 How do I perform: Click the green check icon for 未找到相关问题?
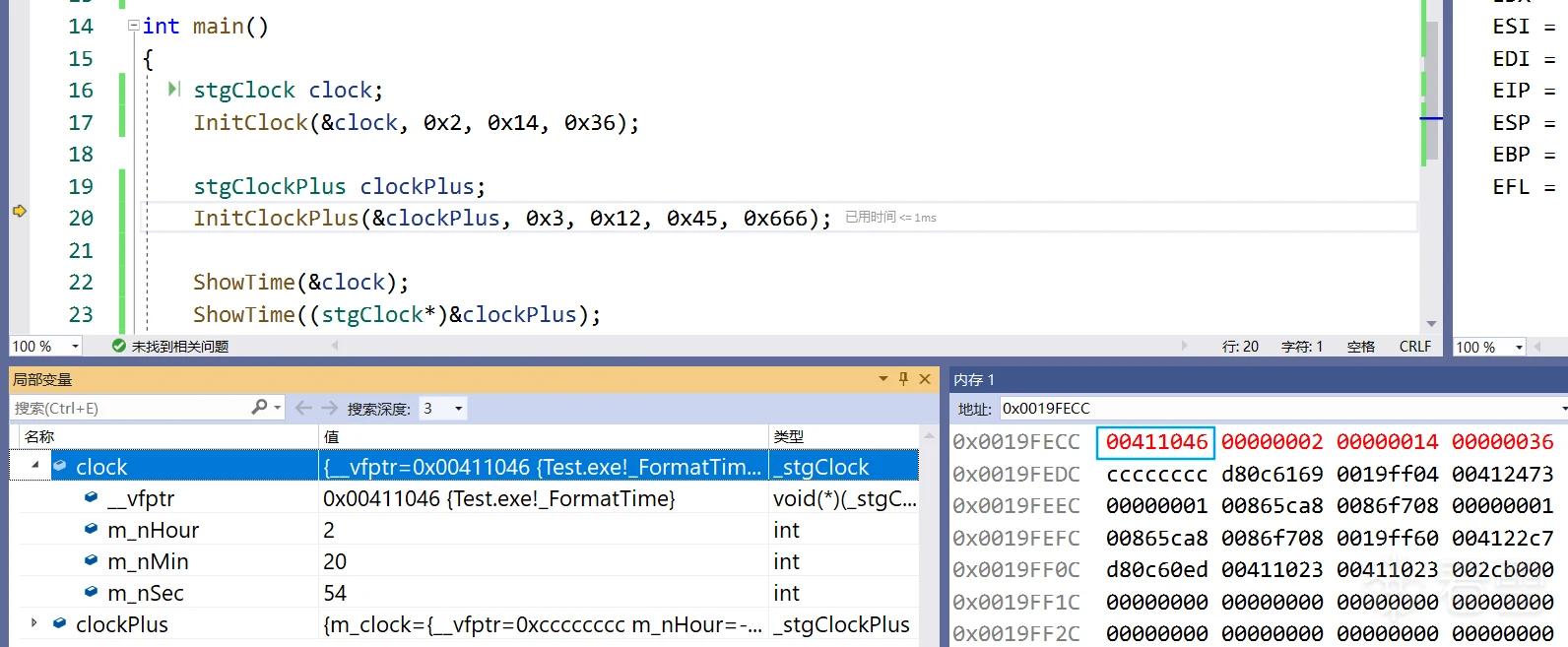tap(119, 346)
